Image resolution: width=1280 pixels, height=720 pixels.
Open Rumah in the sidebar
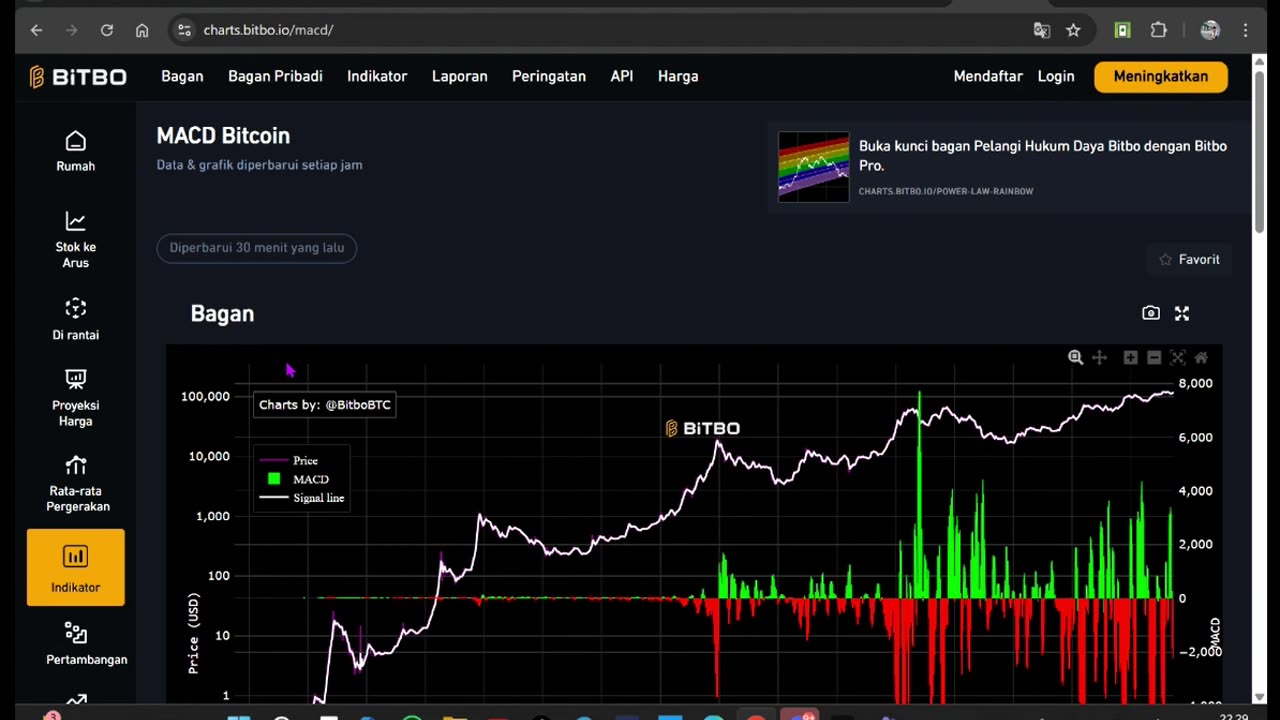[76, 151]
